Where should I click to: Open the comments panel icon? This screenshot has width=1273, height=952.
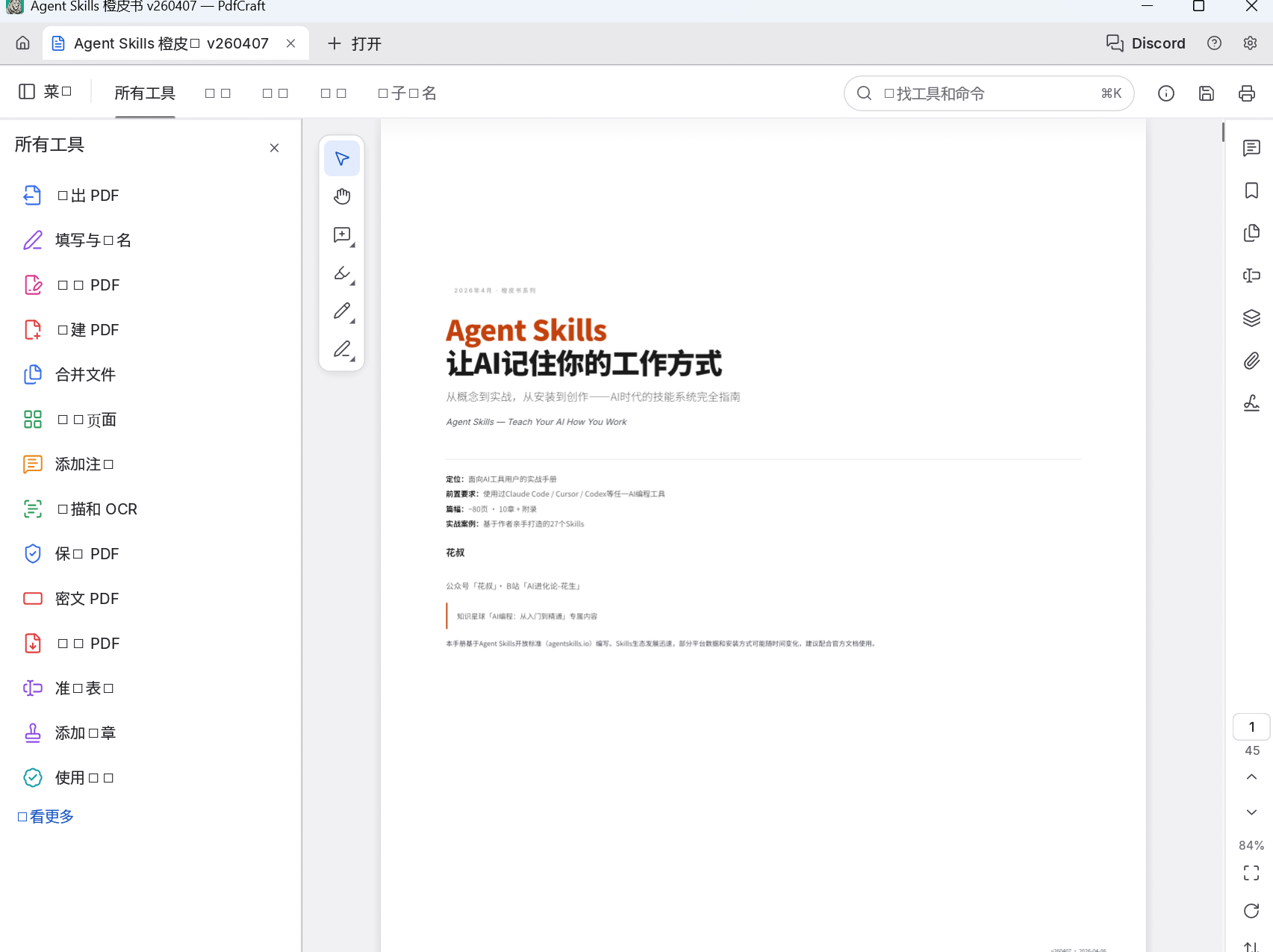pos(1251,148)
